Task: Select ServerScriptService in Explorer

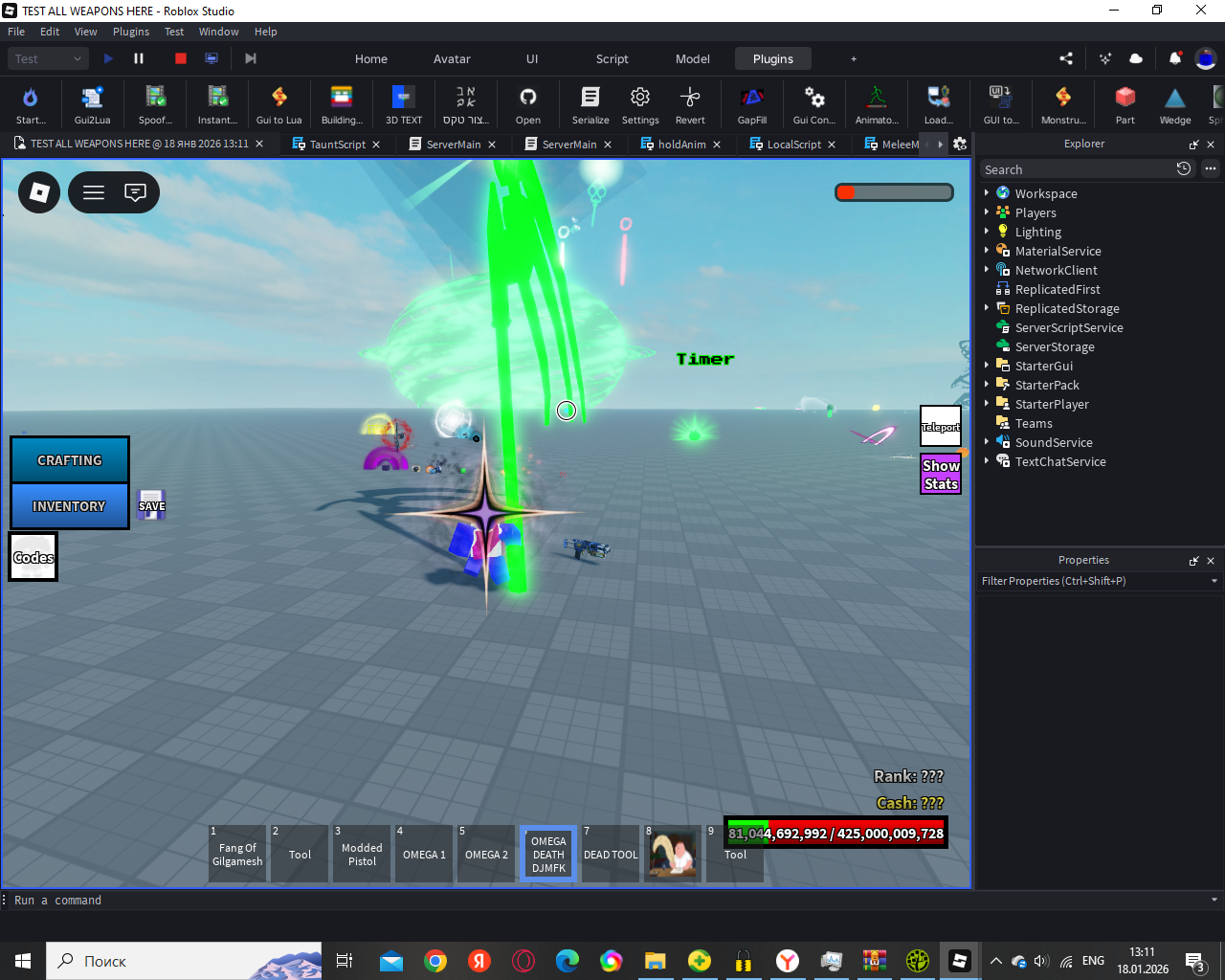Action: [x=1069, y=327]
